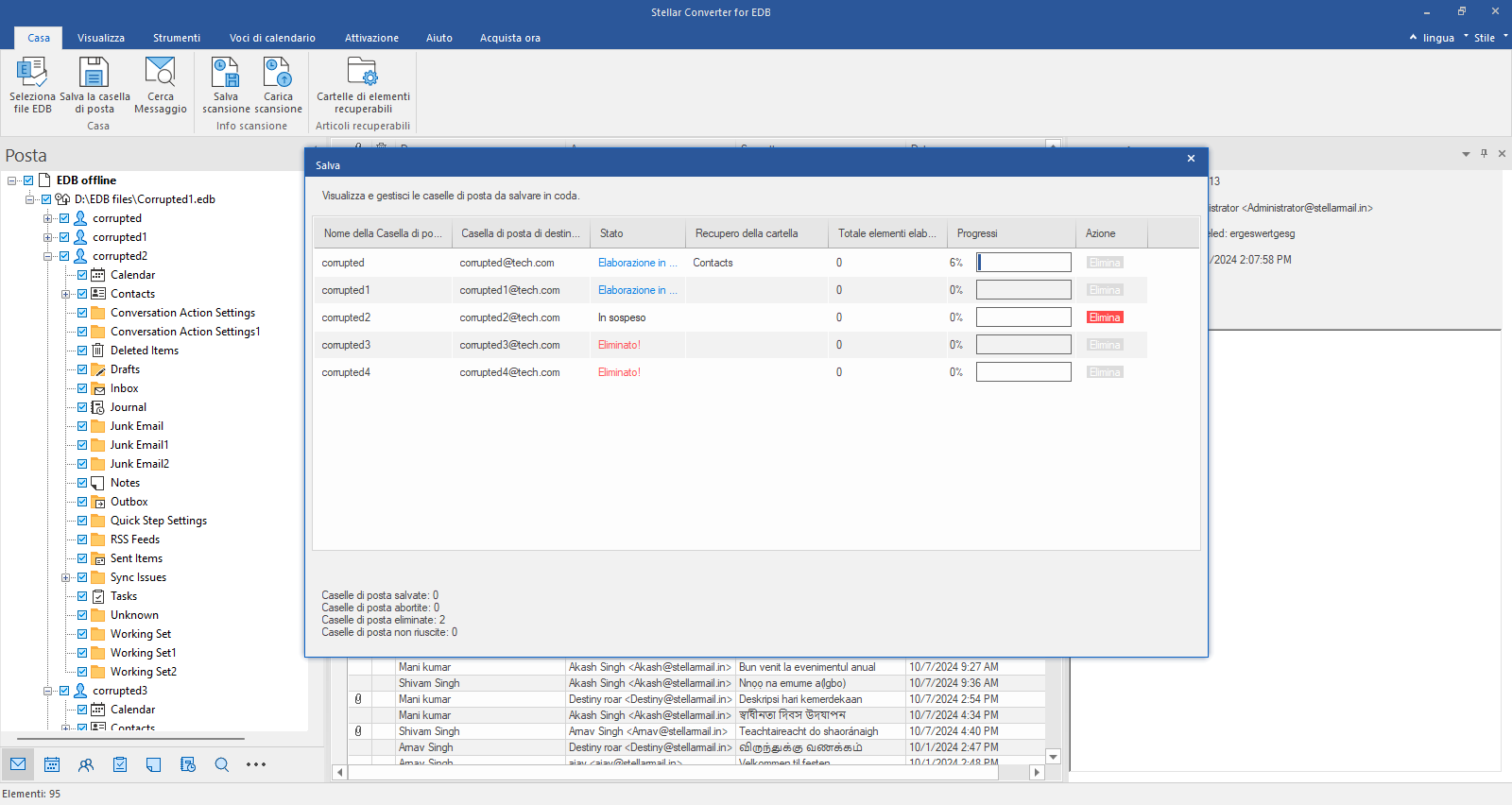Sort by Progressi column header
The width and height of the screenshot is (1512, 805).
1011,233
